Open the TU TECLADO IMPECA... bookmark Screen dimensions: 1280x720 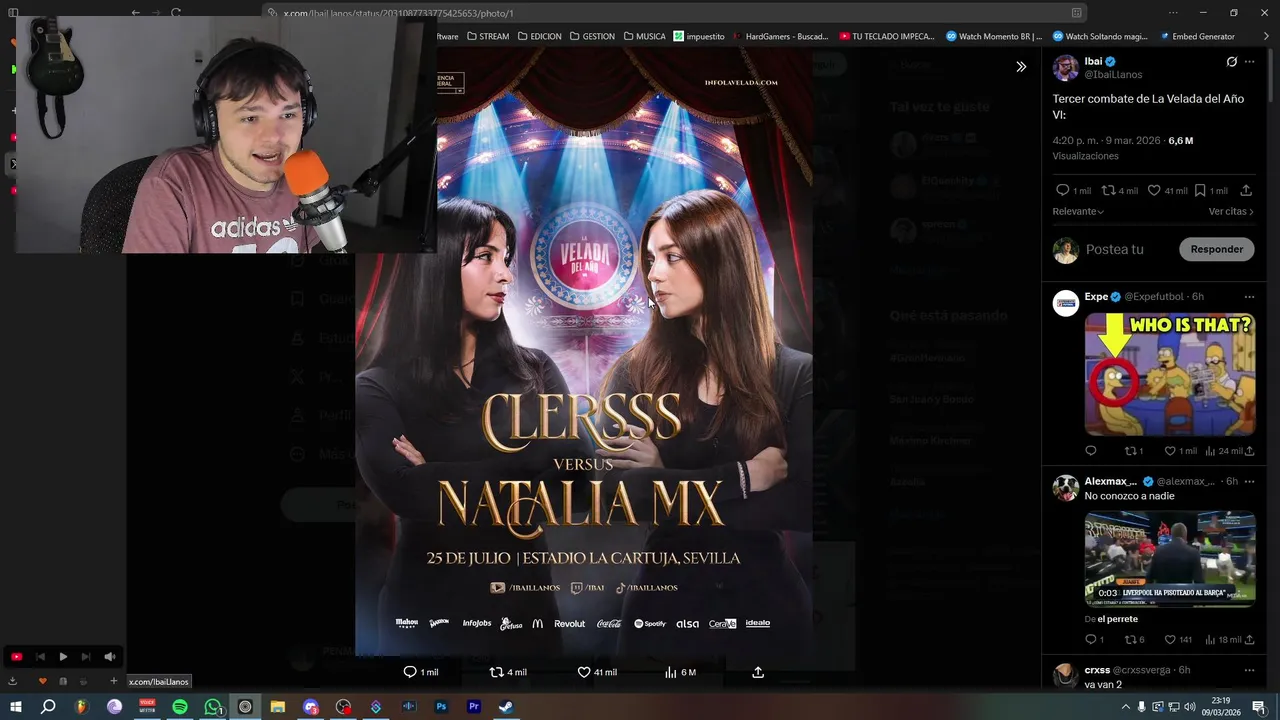887,36
